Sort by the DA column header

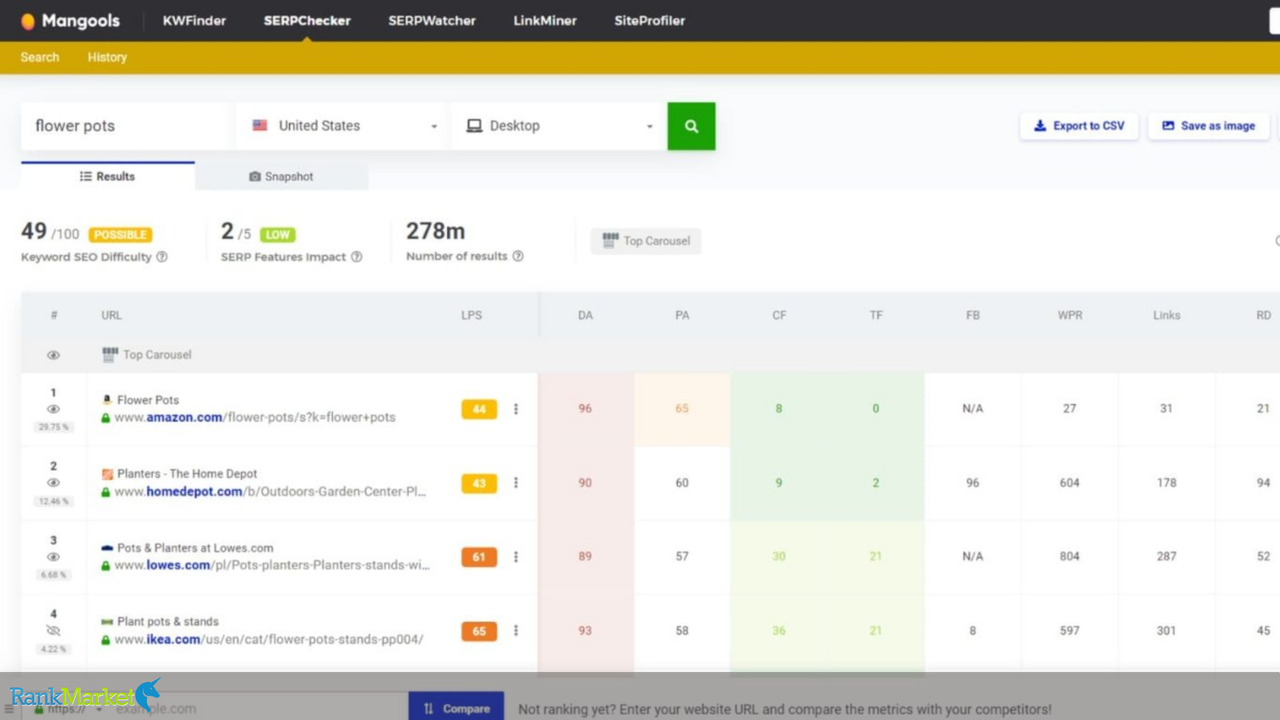pyautogui.click(x=585, y=315)
